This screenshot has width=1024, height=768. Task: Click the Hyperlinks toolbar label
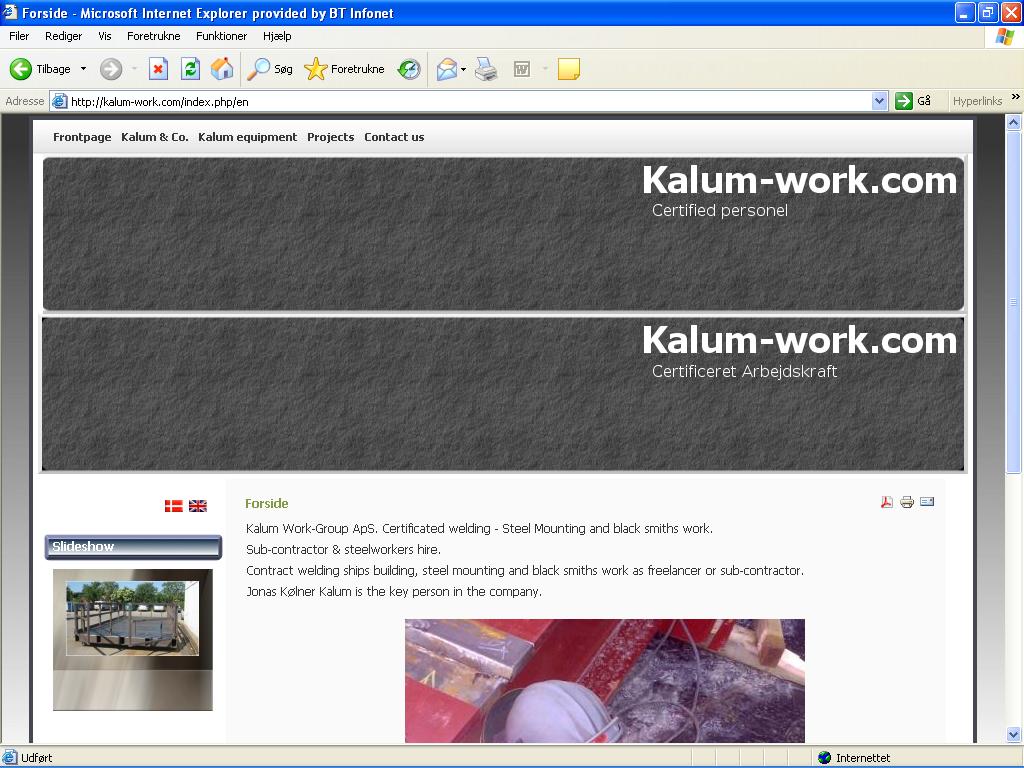[977, 101]
